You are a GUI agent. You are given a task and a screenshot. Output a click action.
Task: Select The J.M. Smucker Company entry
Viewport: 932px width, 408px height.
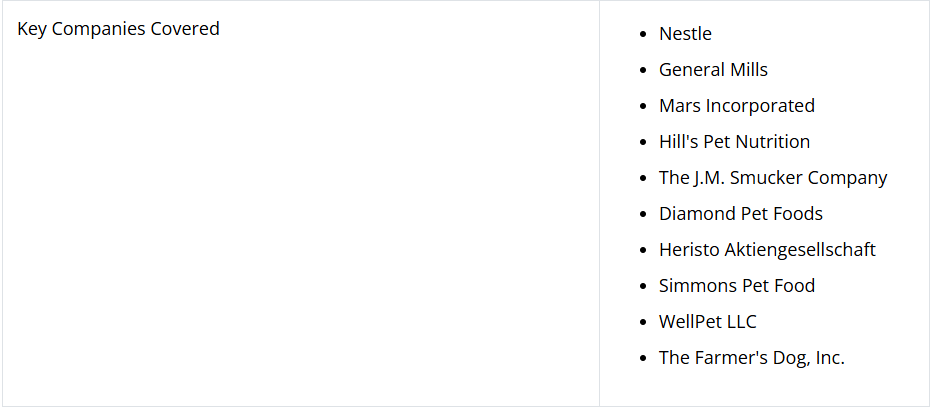click(773, 178)
